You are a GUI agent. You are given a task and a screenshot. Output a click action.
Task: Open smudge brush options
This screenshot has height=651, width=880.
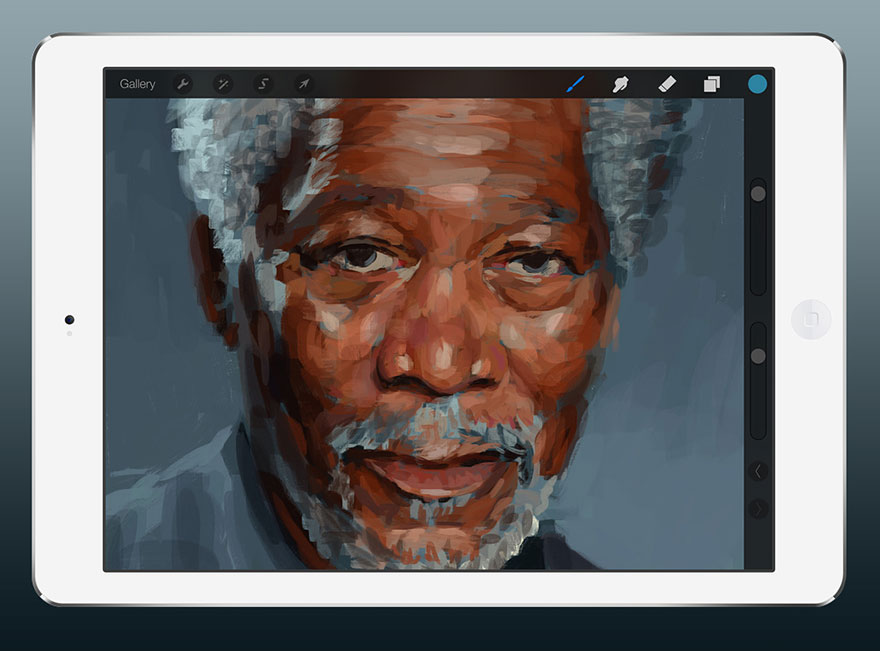tap(620, 84)
